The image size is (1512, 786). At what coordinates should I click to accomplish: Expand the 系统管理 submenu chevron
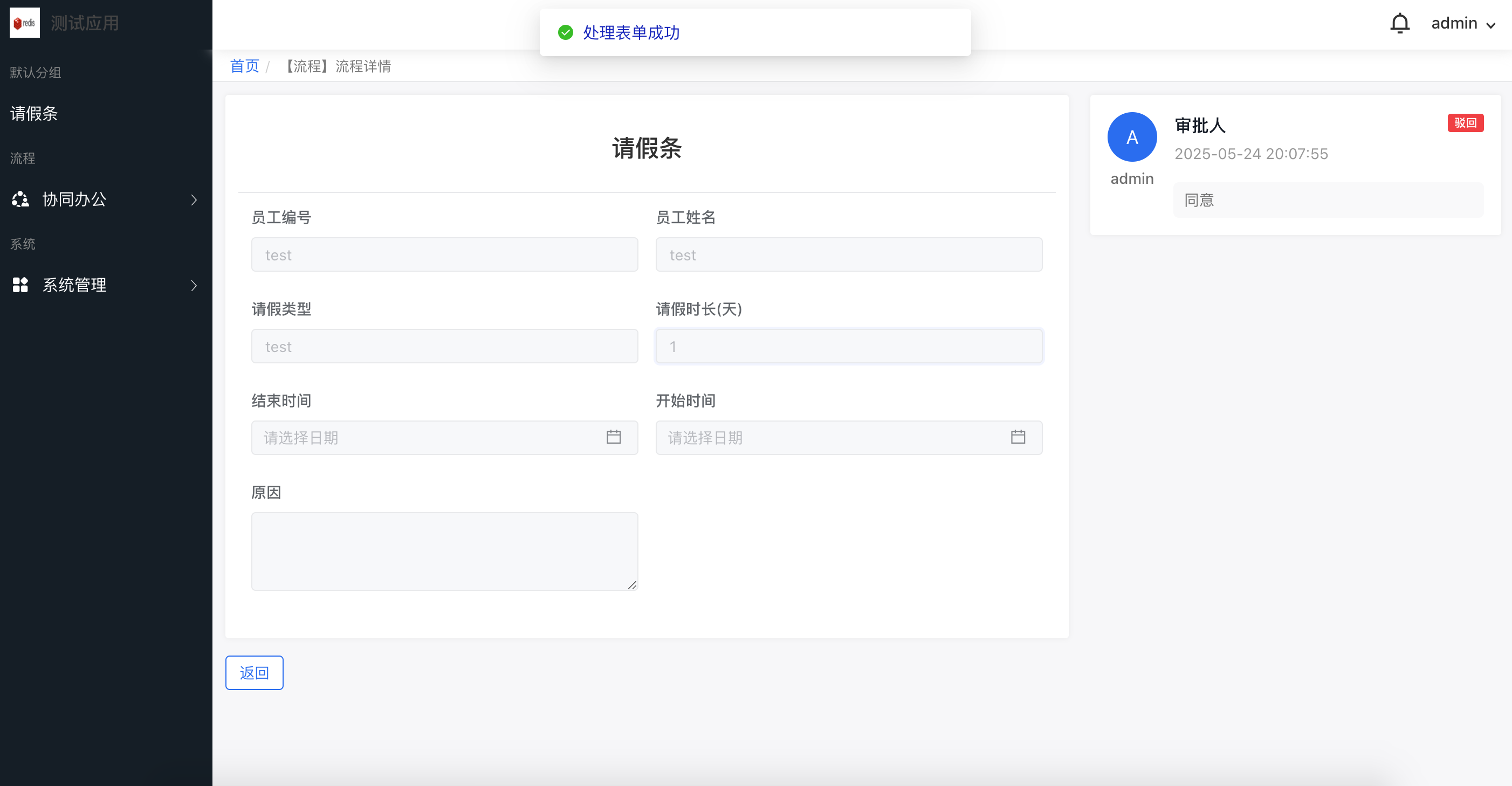coord(194,286)
